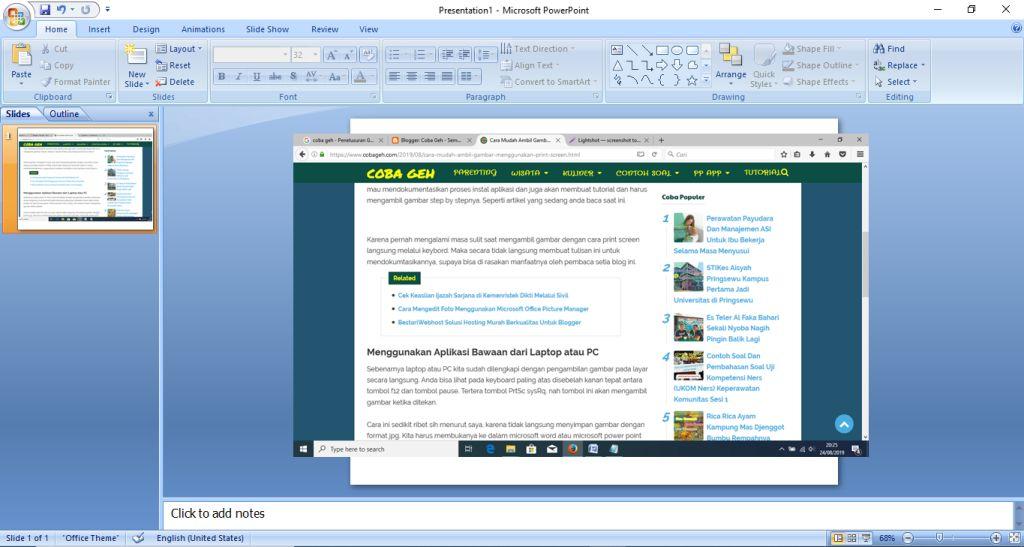
Task: Toggle Italic formatting
Action: (x=239, y=77)
